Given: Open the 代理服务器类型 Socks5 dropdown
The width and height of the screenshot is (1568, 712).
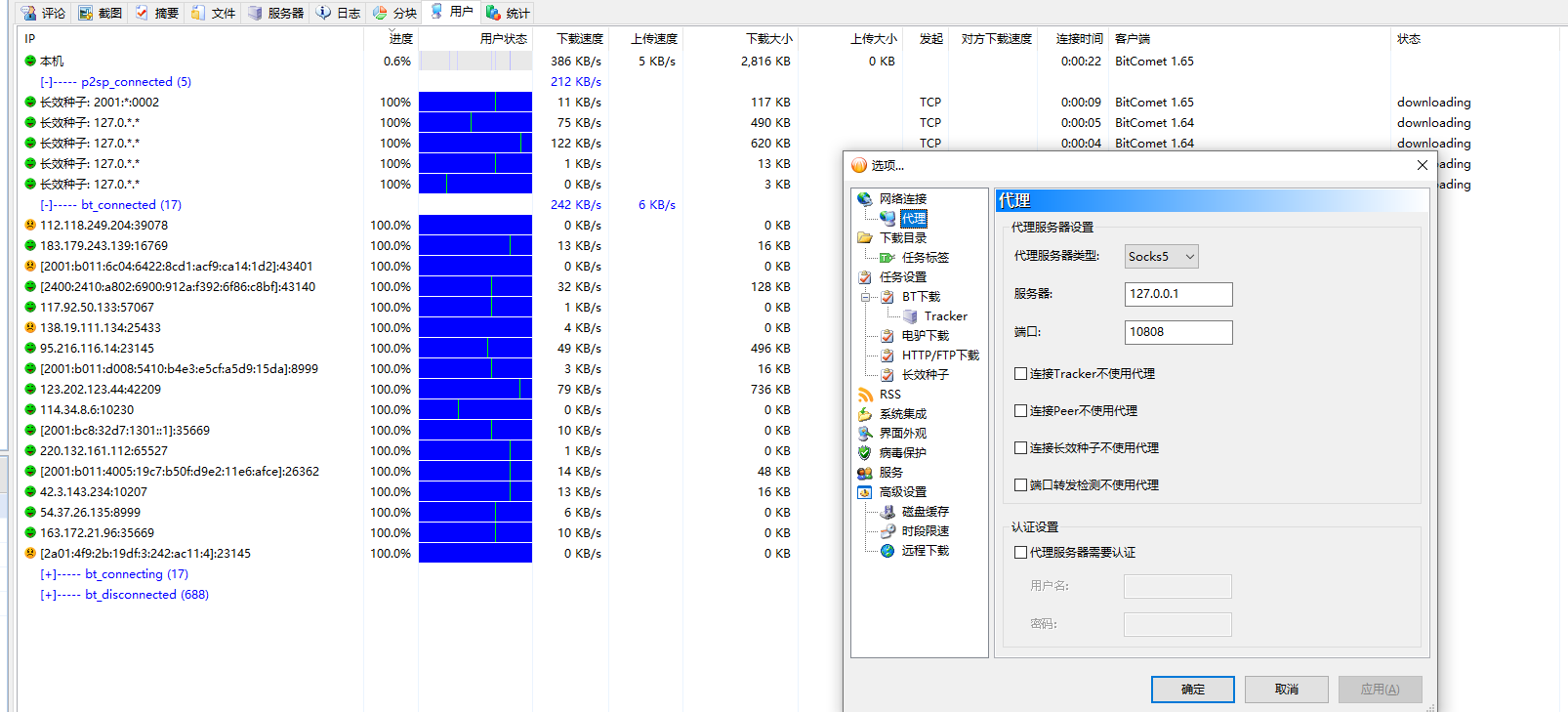Looking at the screenshot, I should coord(1162,256).
